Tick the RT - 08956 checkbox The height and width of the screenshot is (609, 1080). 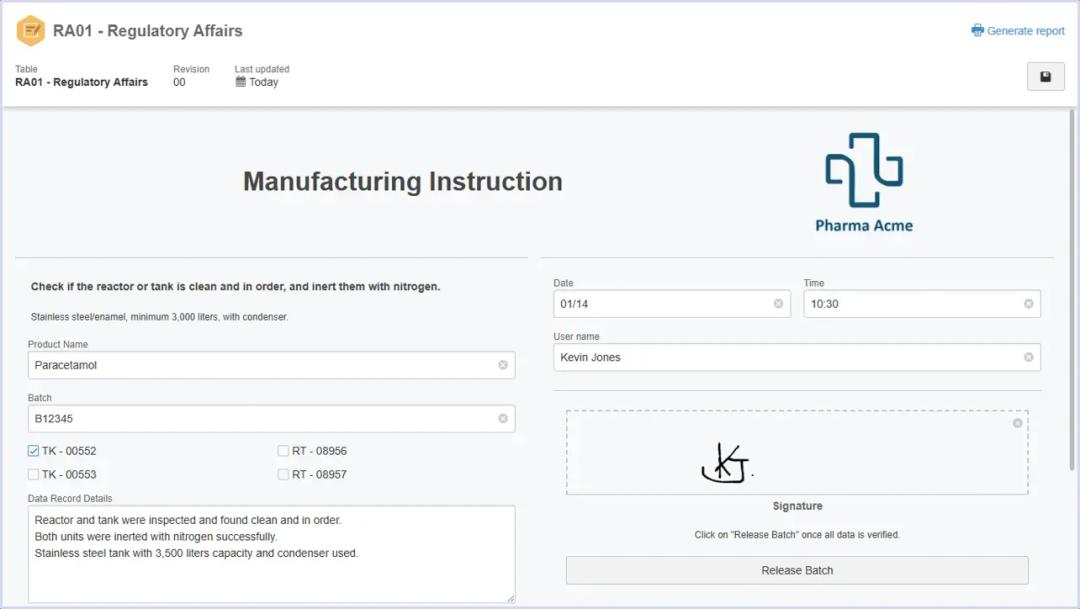284,451
